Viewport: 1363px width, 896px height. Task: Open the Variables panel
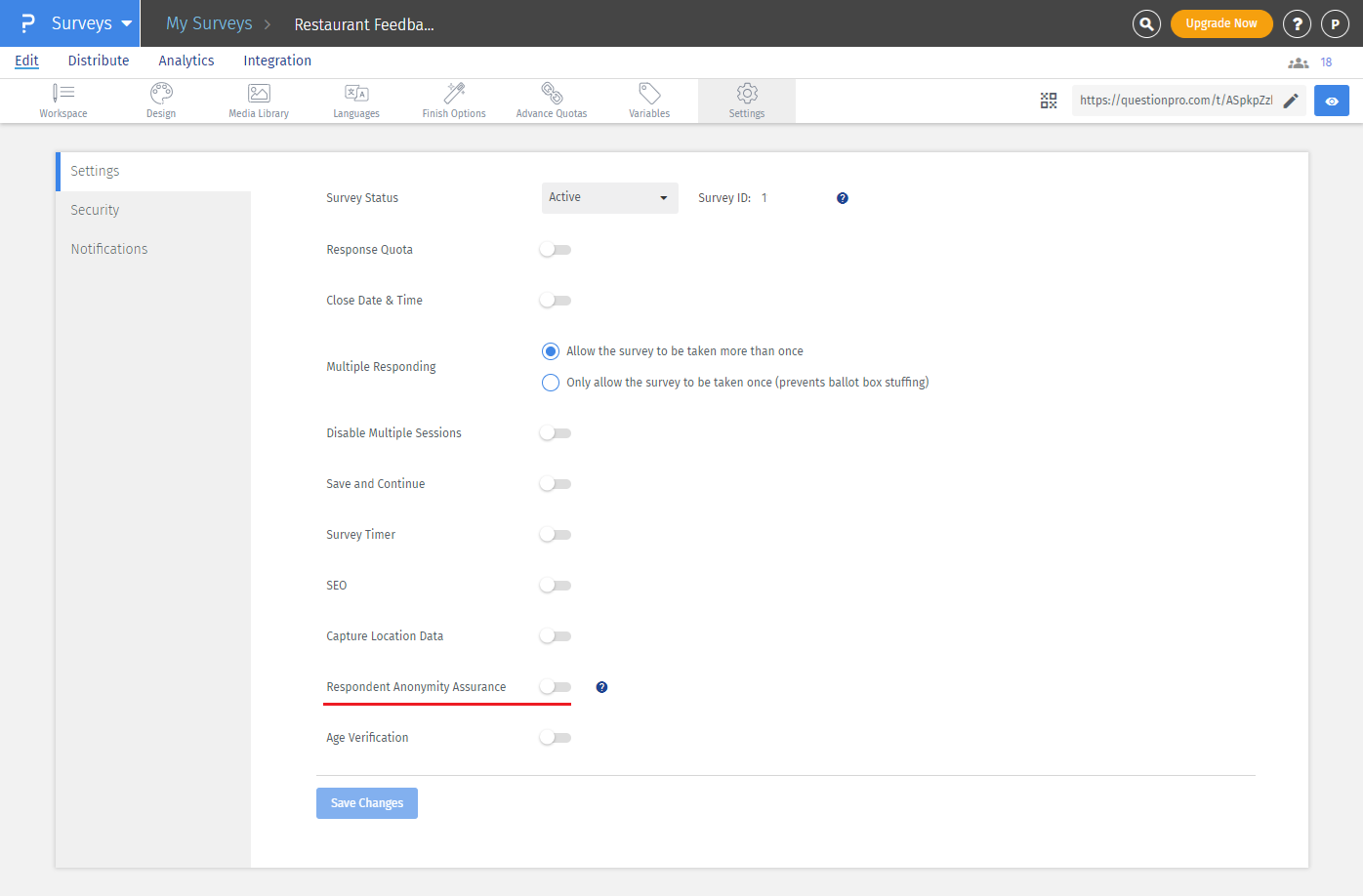[x=648, y=100]
